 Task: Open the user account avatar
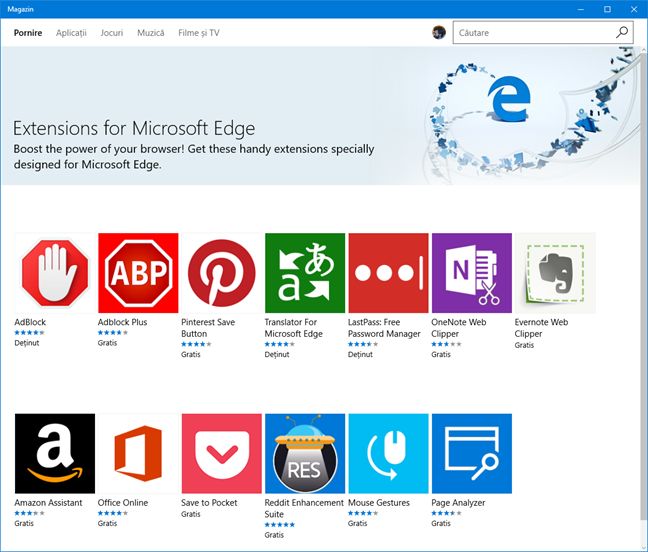[x=439, y=32]
